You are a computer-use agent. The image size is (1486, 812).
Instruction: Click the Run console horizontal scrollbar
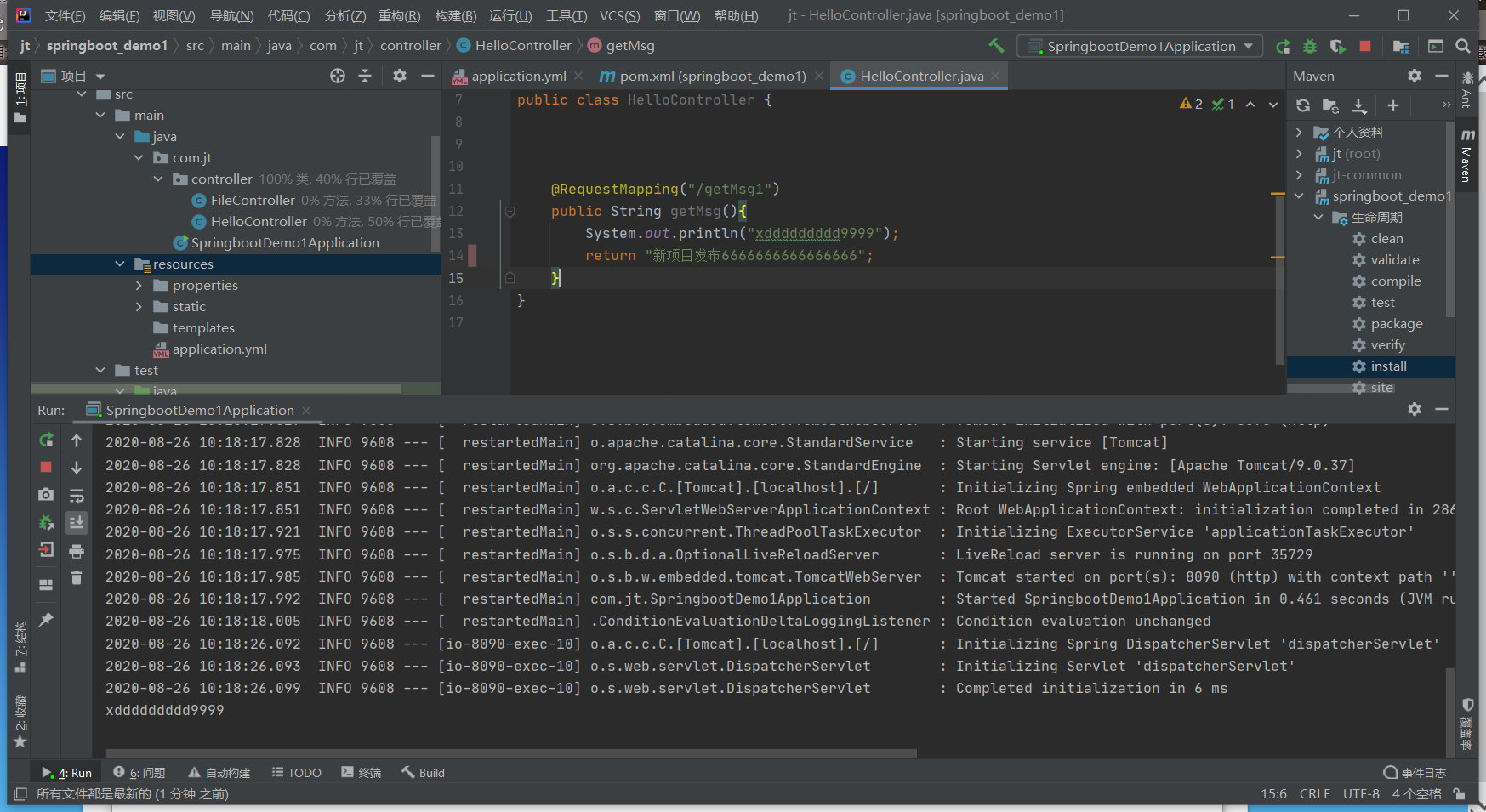tap(511, 752)
